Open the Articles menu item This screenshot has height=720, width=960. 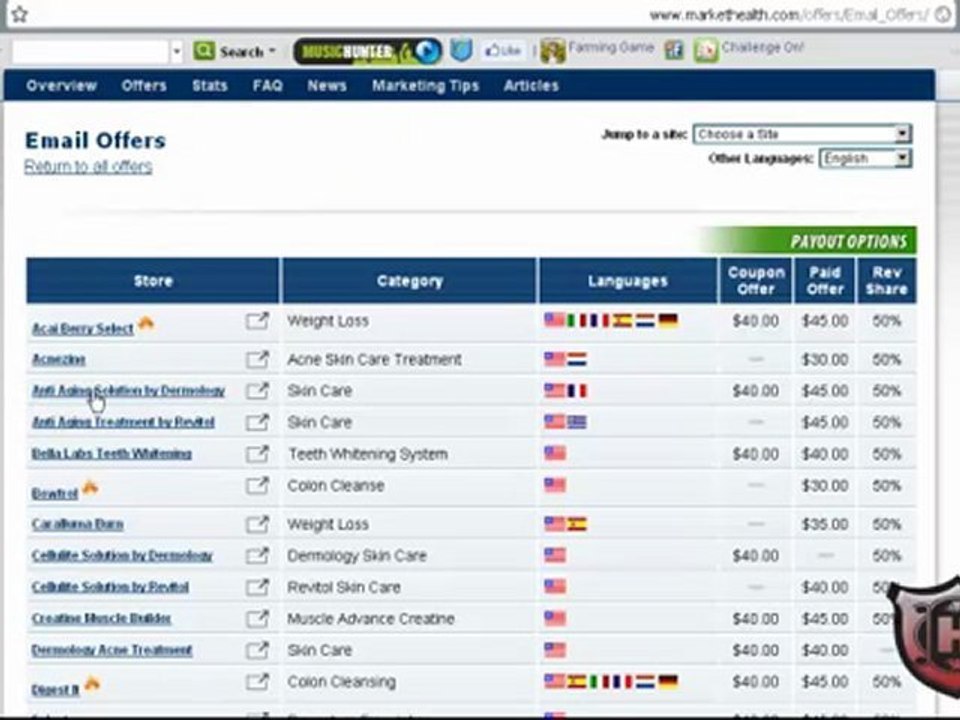click(531, 86)
